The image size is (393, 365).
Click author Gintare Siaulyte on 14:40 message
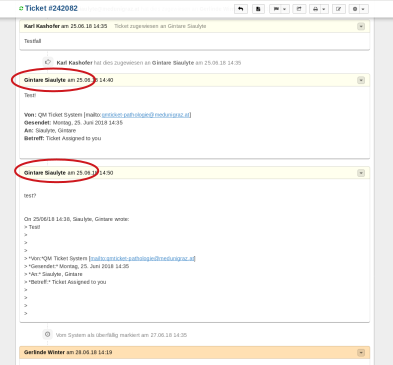[45, 80]
